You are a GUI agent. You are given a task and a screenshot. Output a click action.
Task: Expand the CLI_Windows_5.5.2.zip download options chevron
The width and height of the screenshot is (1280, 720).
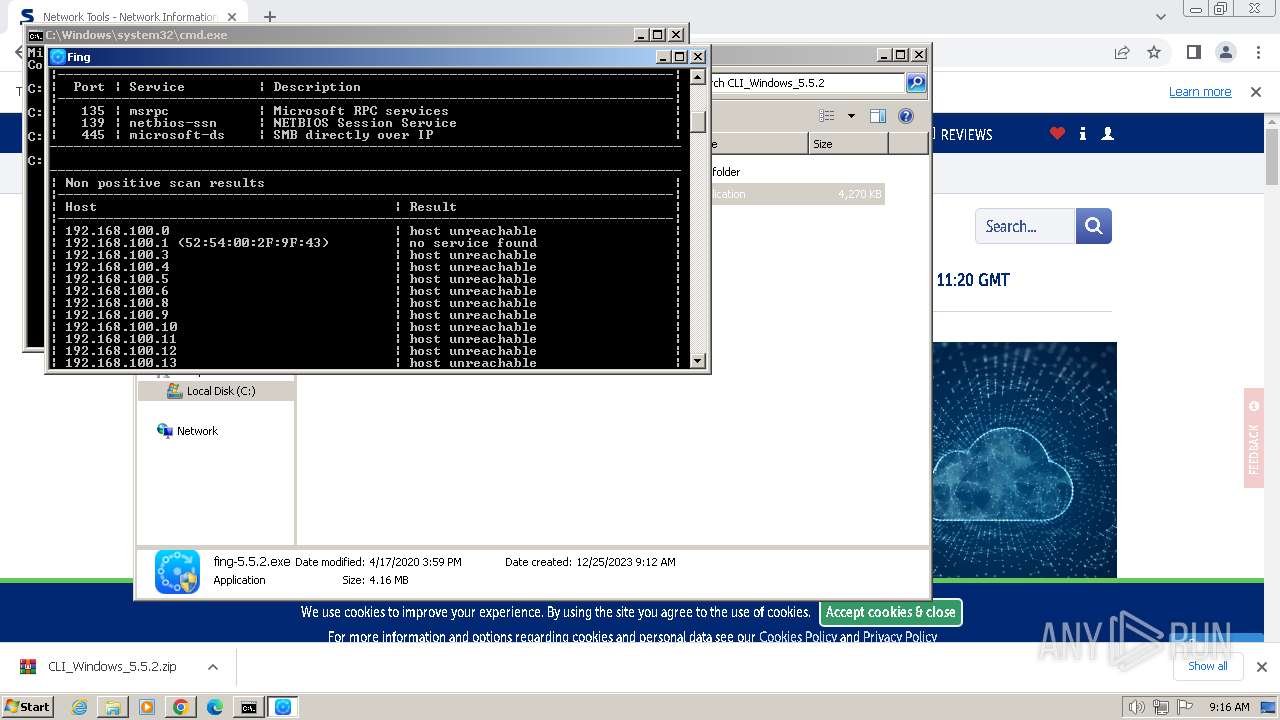click(x=212, y=666)
